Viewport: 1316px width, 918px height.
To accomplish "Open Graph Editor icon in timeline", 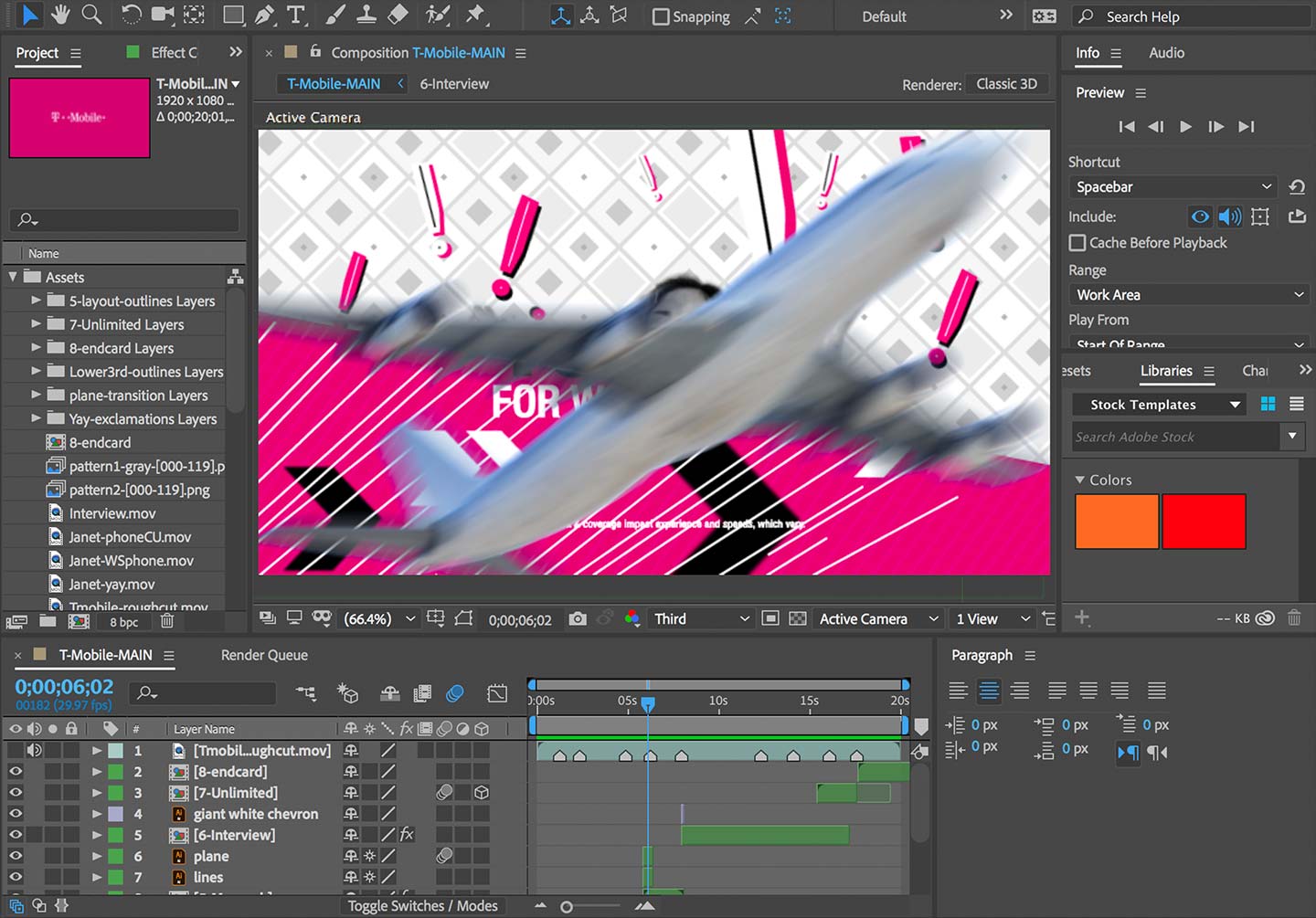I will pyautogui.click(x=497, y=694).
